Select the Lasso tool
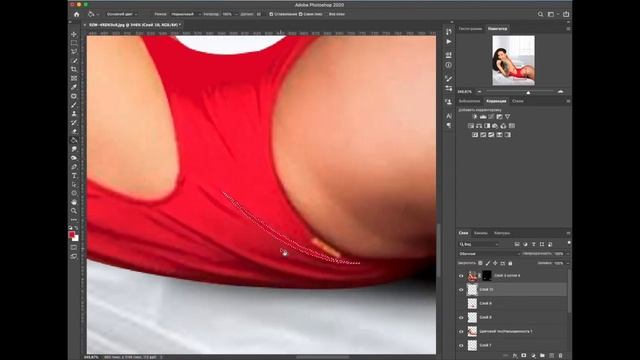The height and width of the screenshot is (360, 640). click(74, 52)
